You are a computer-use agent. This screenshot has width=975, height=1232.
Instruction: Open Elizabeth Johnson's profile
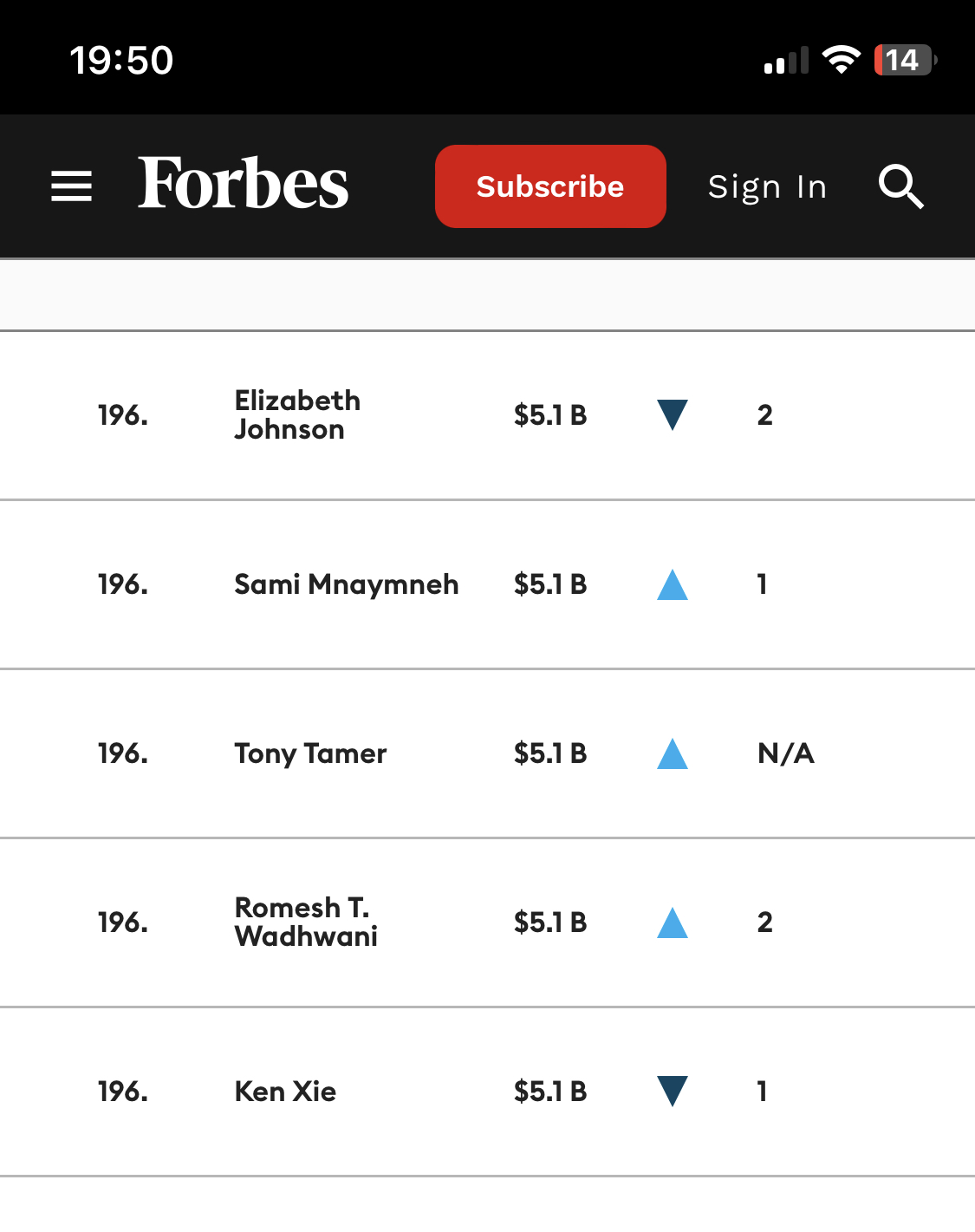[x=297, y=414]
